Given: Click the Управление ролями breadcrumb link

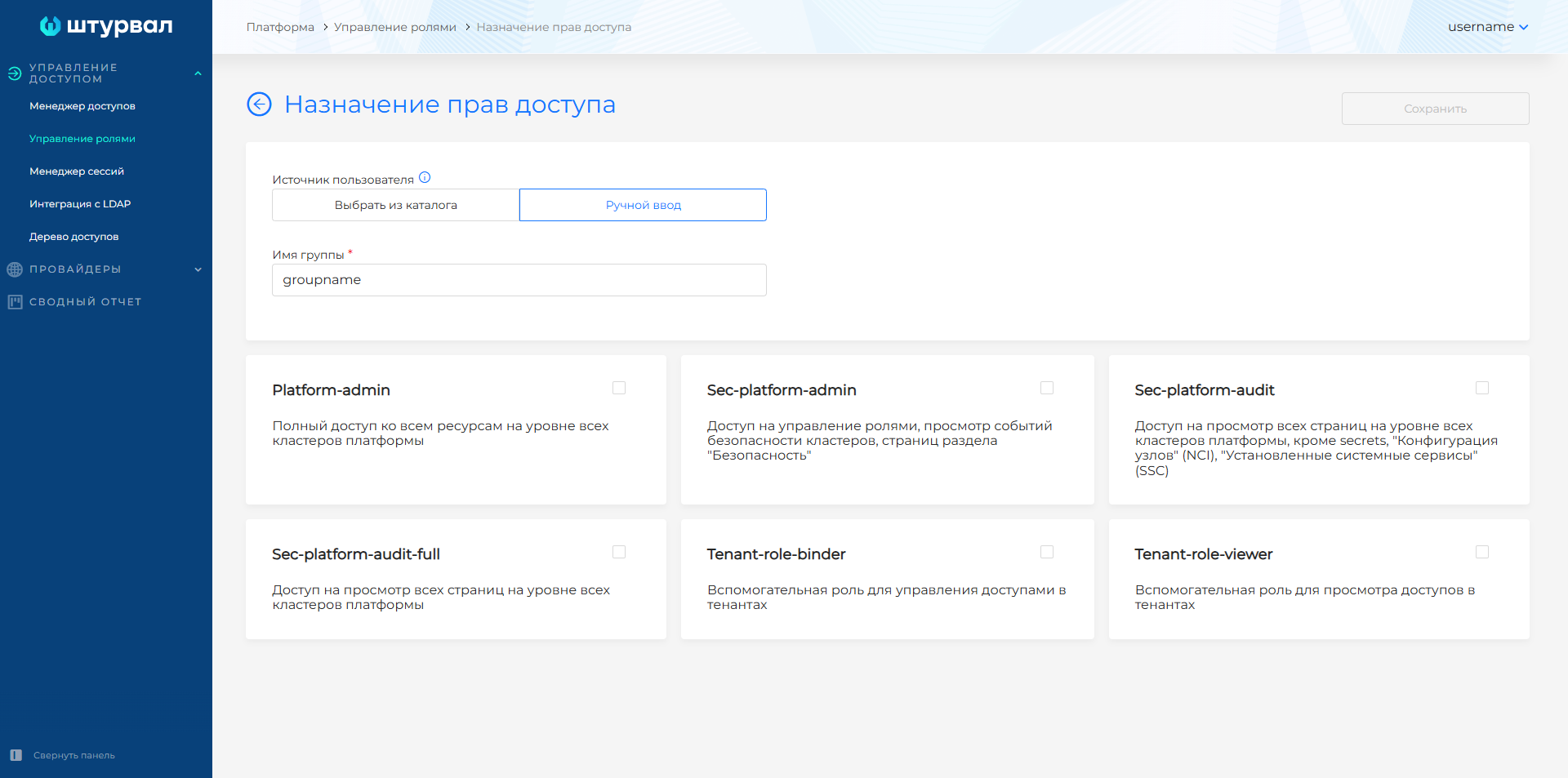Looking at the screenshot, I should click(x=395, y=26).
